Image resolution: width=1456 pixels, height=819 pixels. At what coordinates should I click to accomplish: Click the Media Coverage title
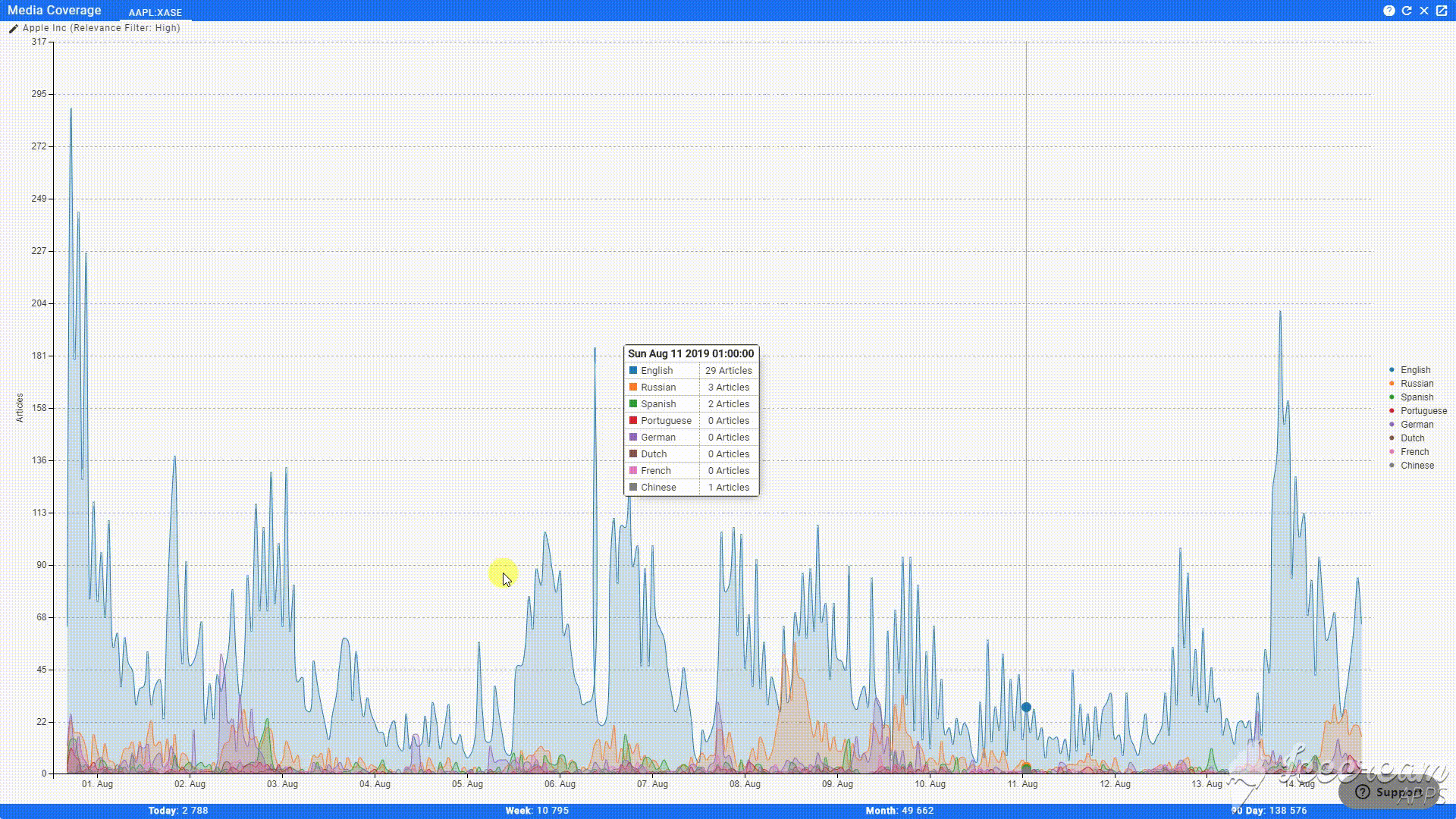[54, 11]
